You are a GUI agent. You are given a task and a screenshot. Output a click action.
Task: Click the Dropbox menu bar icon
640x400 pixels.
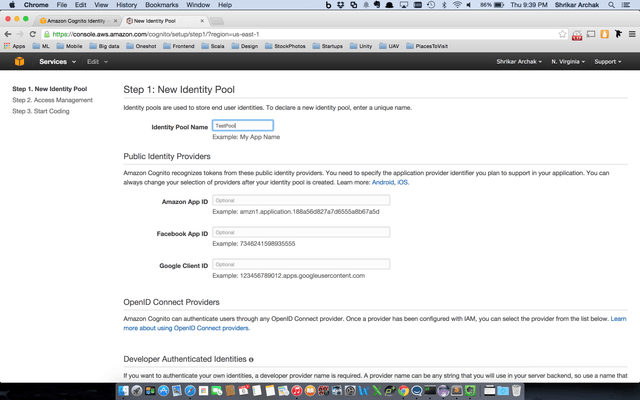point(340,5)
